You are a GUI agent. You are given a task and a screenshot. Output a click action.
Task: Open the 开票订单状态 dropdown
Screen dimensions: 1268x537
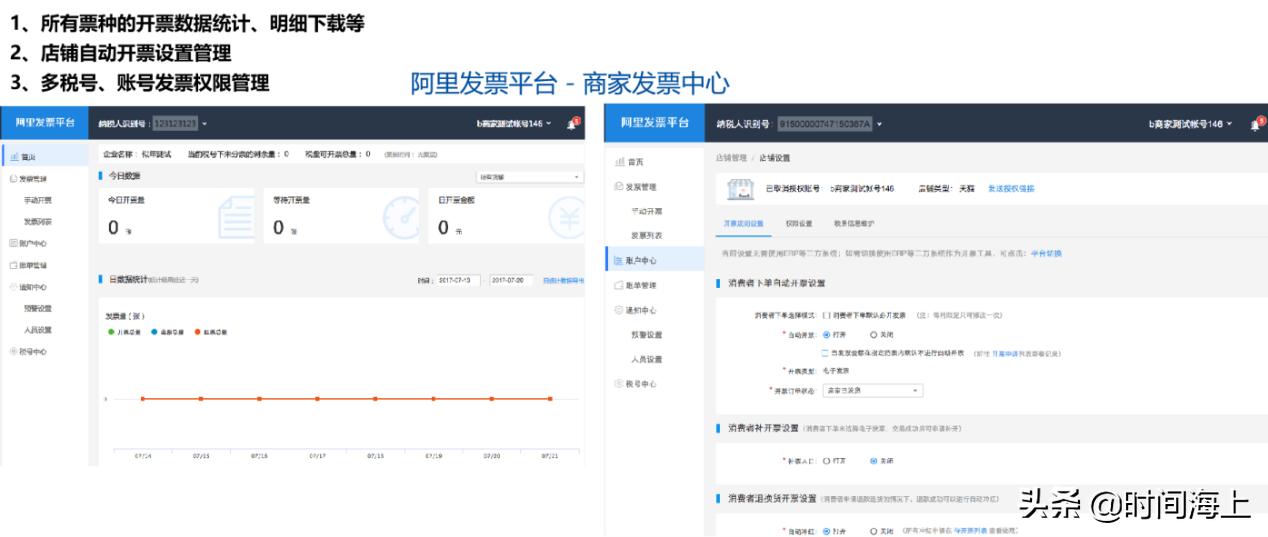coord(872,390)
